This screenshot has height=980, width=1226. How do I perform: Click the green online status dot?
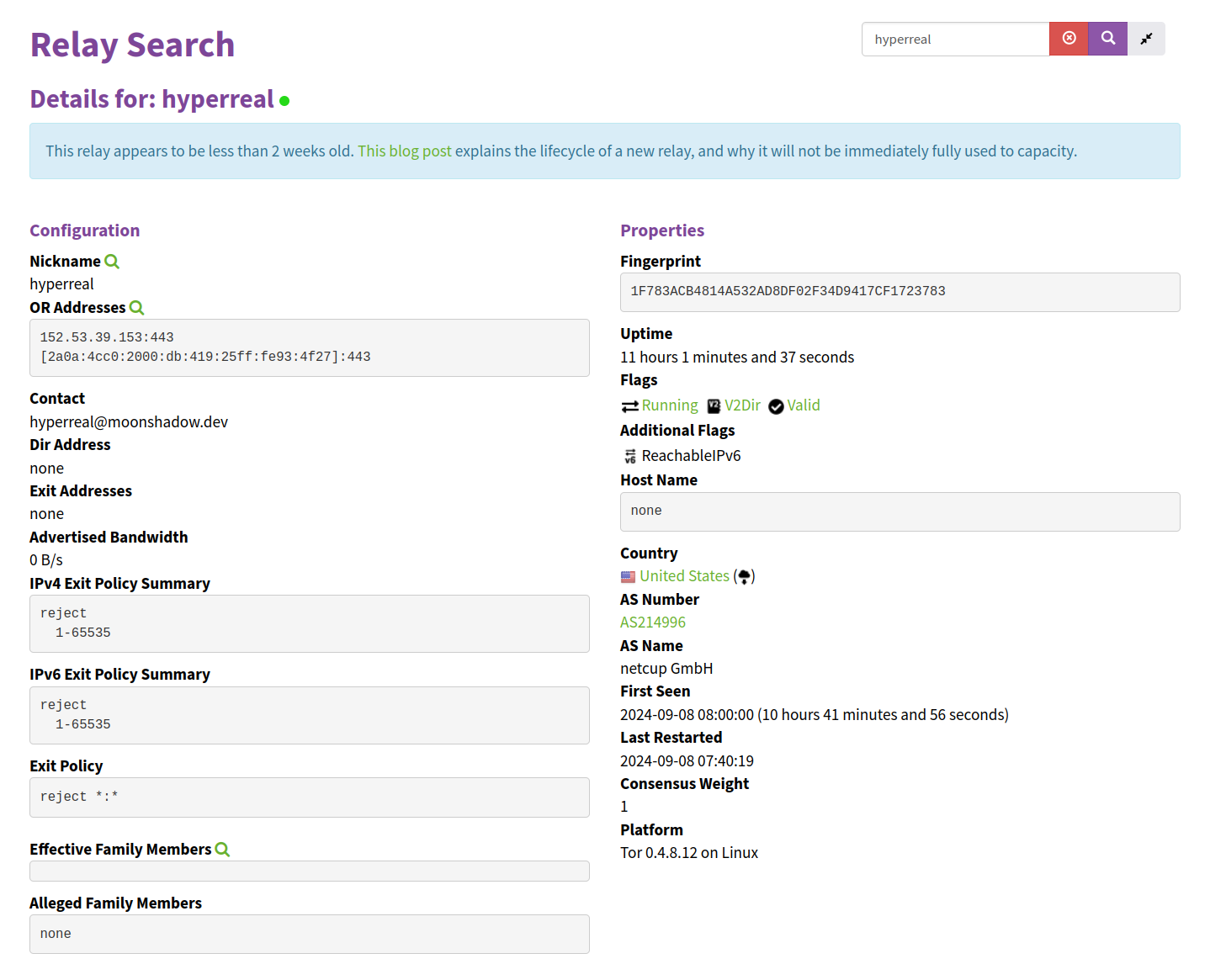pyautogui.click(x=284, y=101)
